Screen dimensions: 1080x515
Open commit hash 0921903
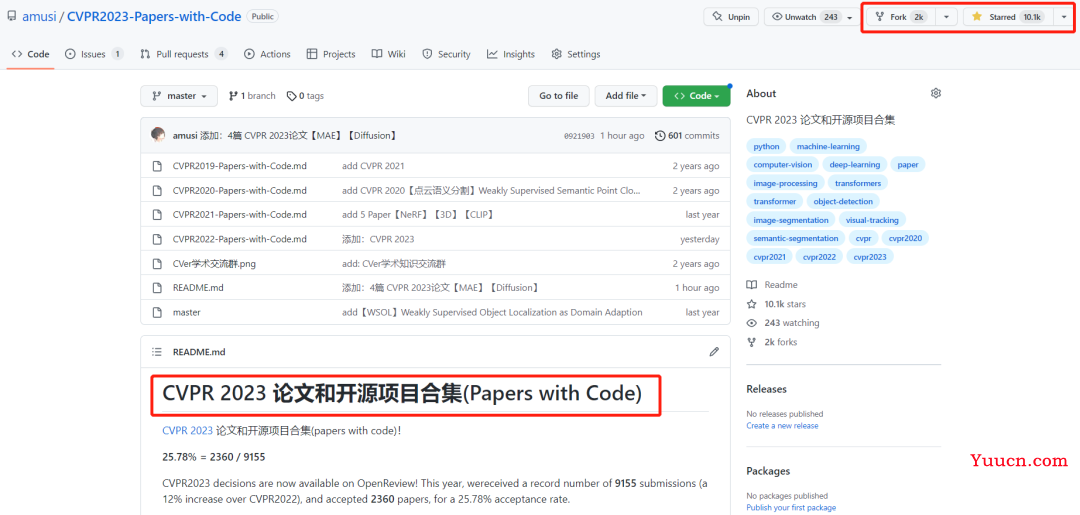pyautogui.click(x=579, y=136)
